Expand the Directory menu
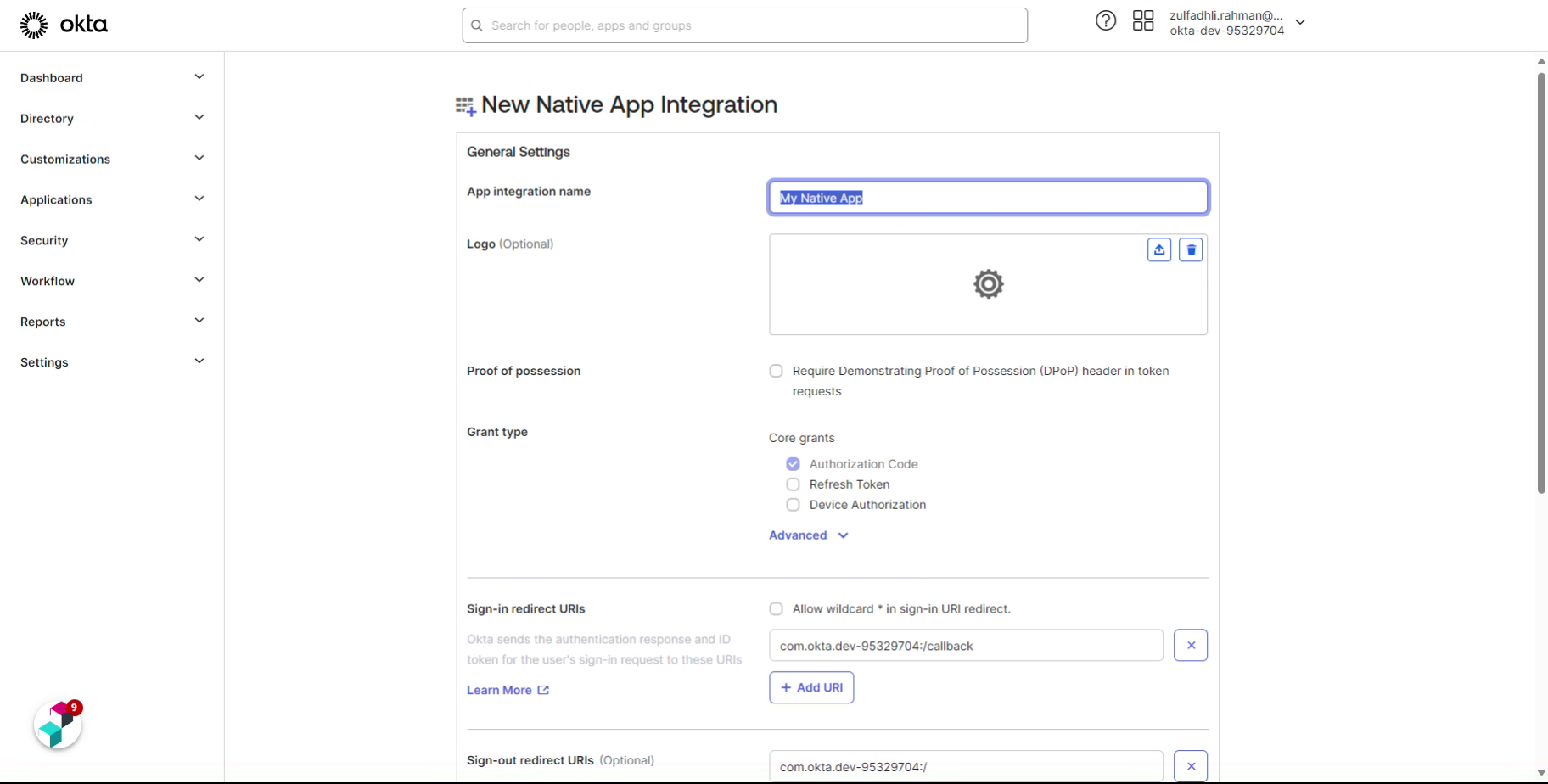The width and height of the screenshot is (1548, 784). click(112, 118)
